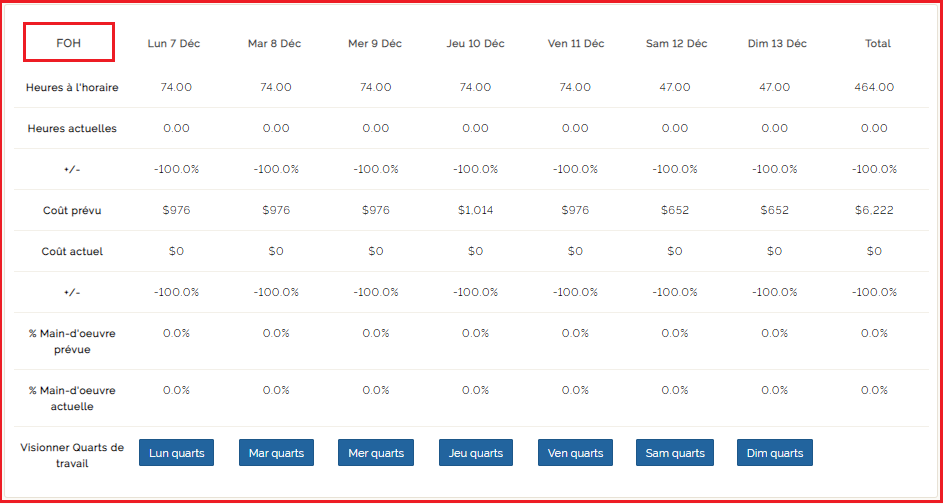This screenshot has height=504, width=943.
Task: Click the Total column header
Action: (878, 44)
